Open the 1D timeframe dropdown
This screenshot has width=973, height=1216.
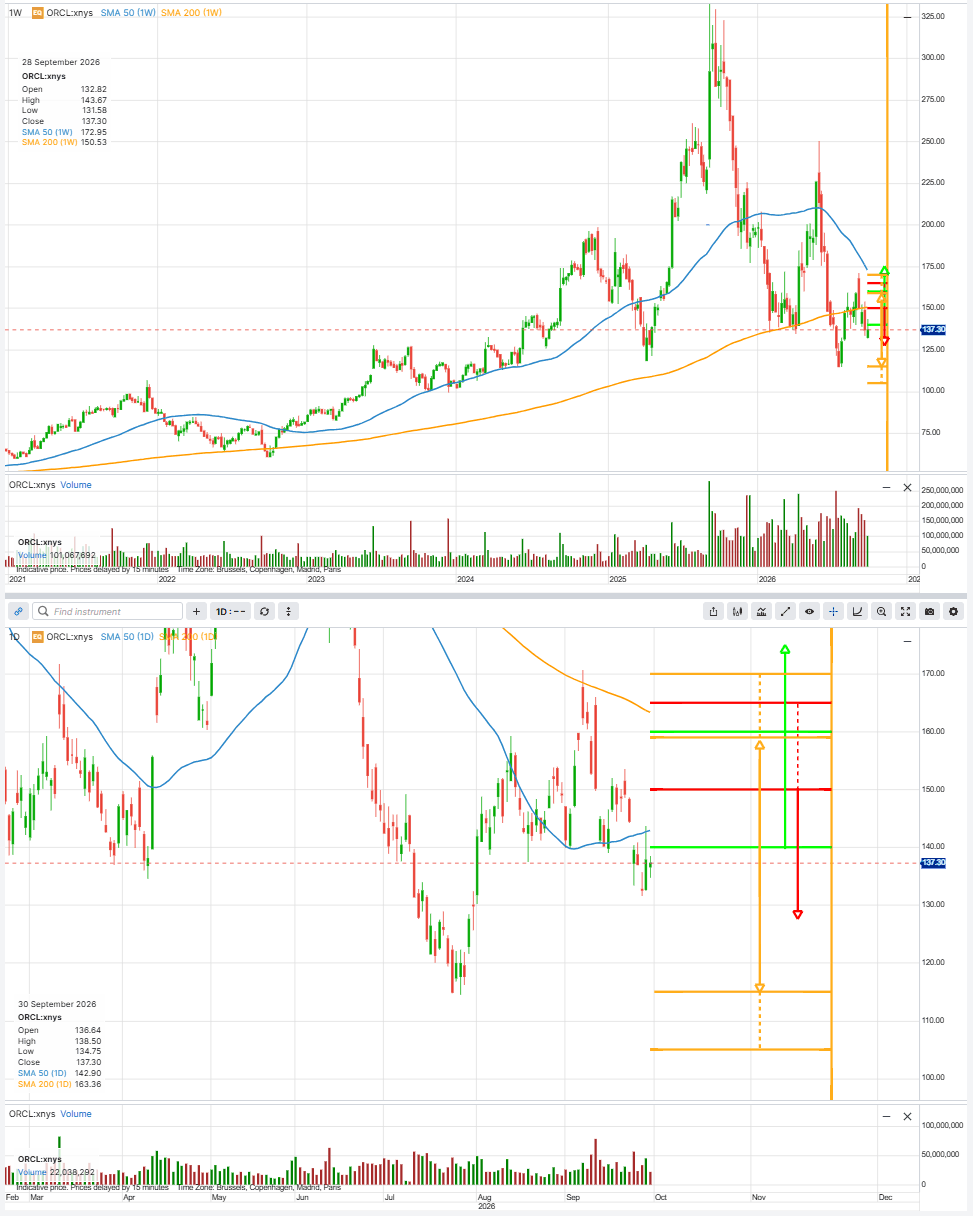tap(230, 611)
